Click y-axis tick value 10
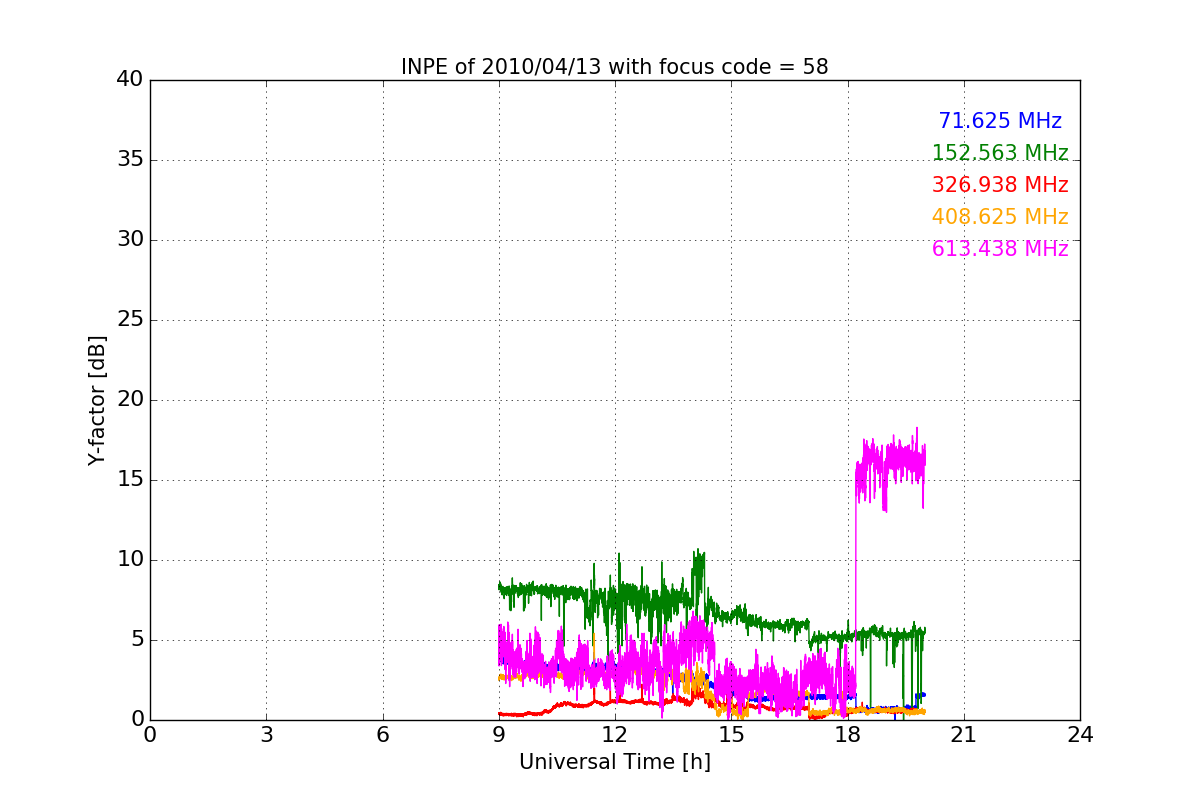 click(130, 560)
